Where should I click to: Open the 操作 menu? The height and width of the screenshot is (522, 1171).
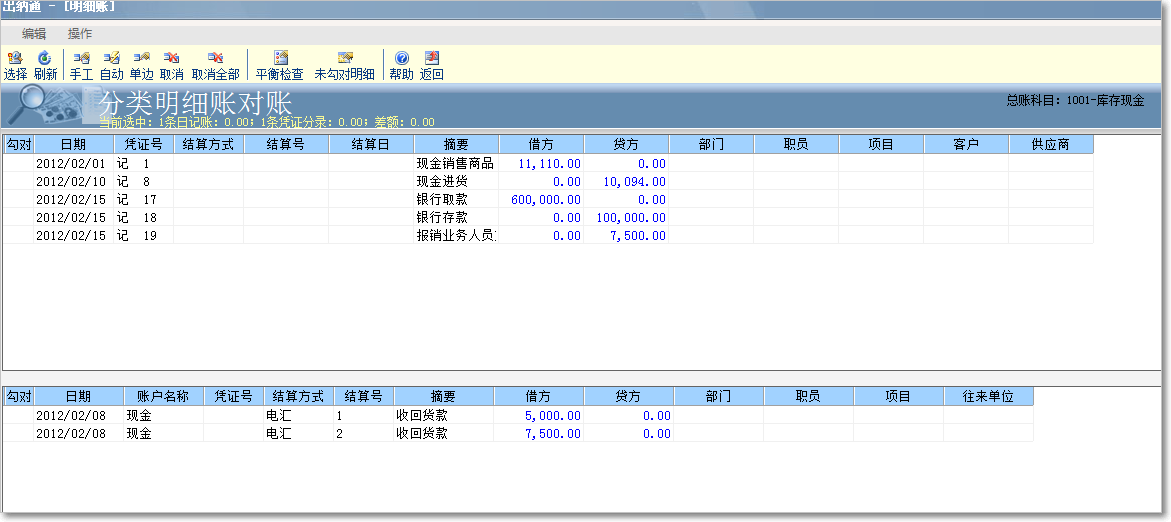pyautogui.click(x=80, y=34)
